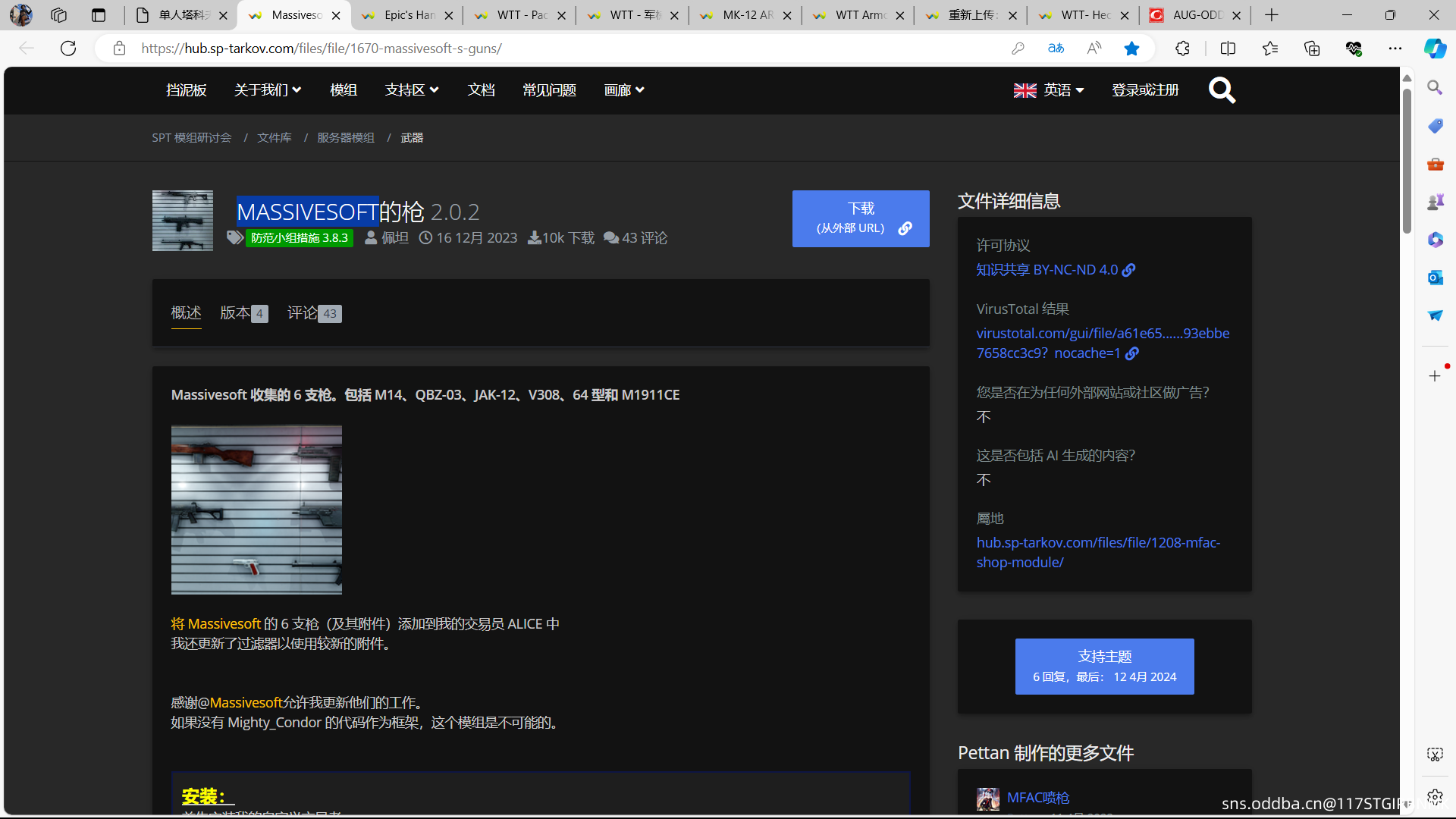Open Drop via paper plane sidebar icon

click(1435, 315)
